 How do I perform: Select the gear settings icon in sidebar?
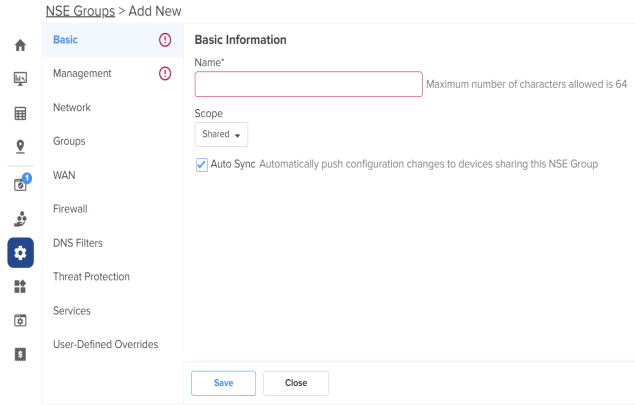[x=20, y=253]
